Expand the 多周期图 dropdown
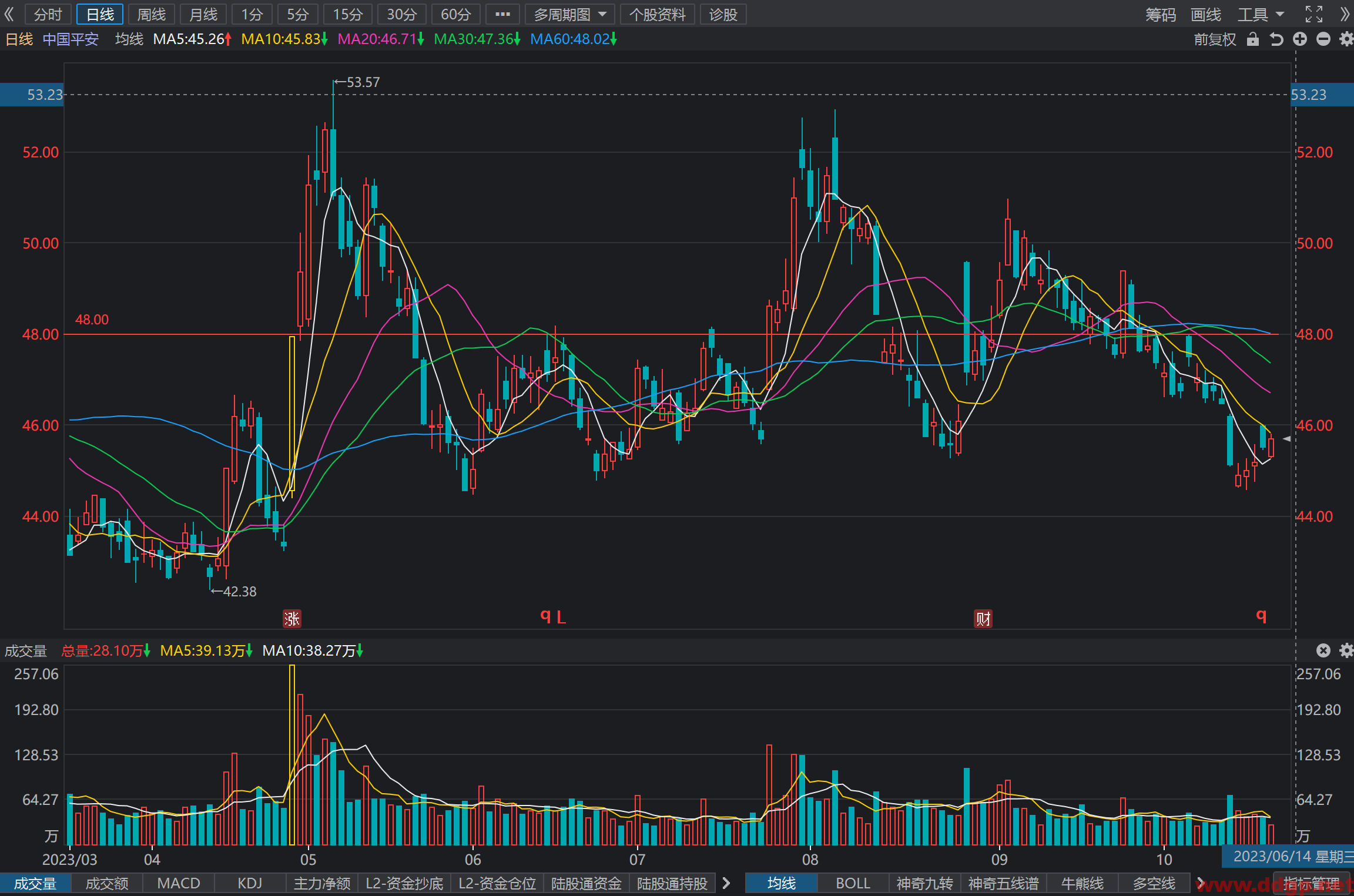 569,14
